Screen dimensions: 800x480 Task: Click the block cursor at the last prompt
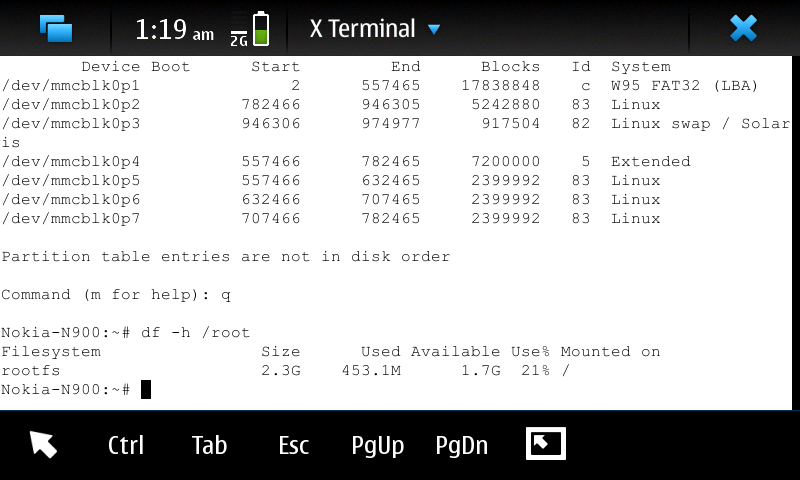click(x=146, y=390)
